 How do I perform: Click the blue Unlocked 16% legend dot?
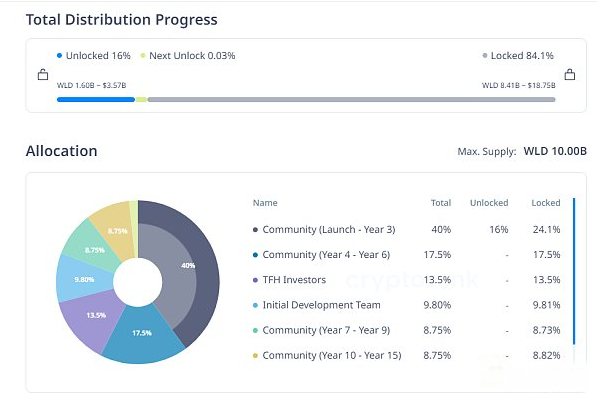(59, 56)
